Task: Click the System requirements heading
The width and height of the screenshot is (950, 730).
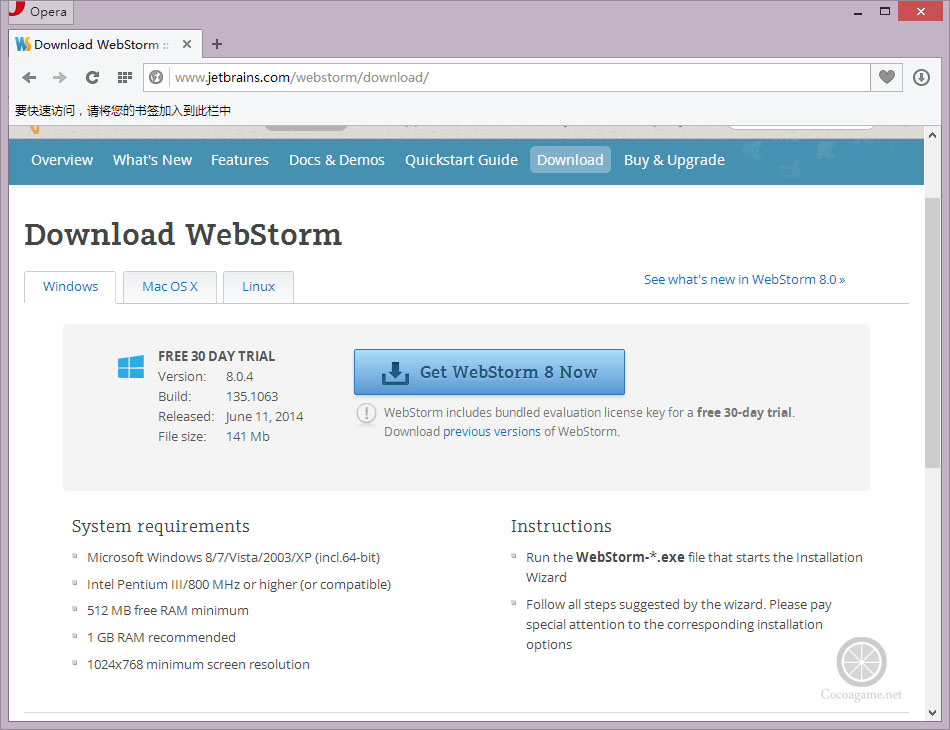Action: pyautogui.click(x=161, y=526)
